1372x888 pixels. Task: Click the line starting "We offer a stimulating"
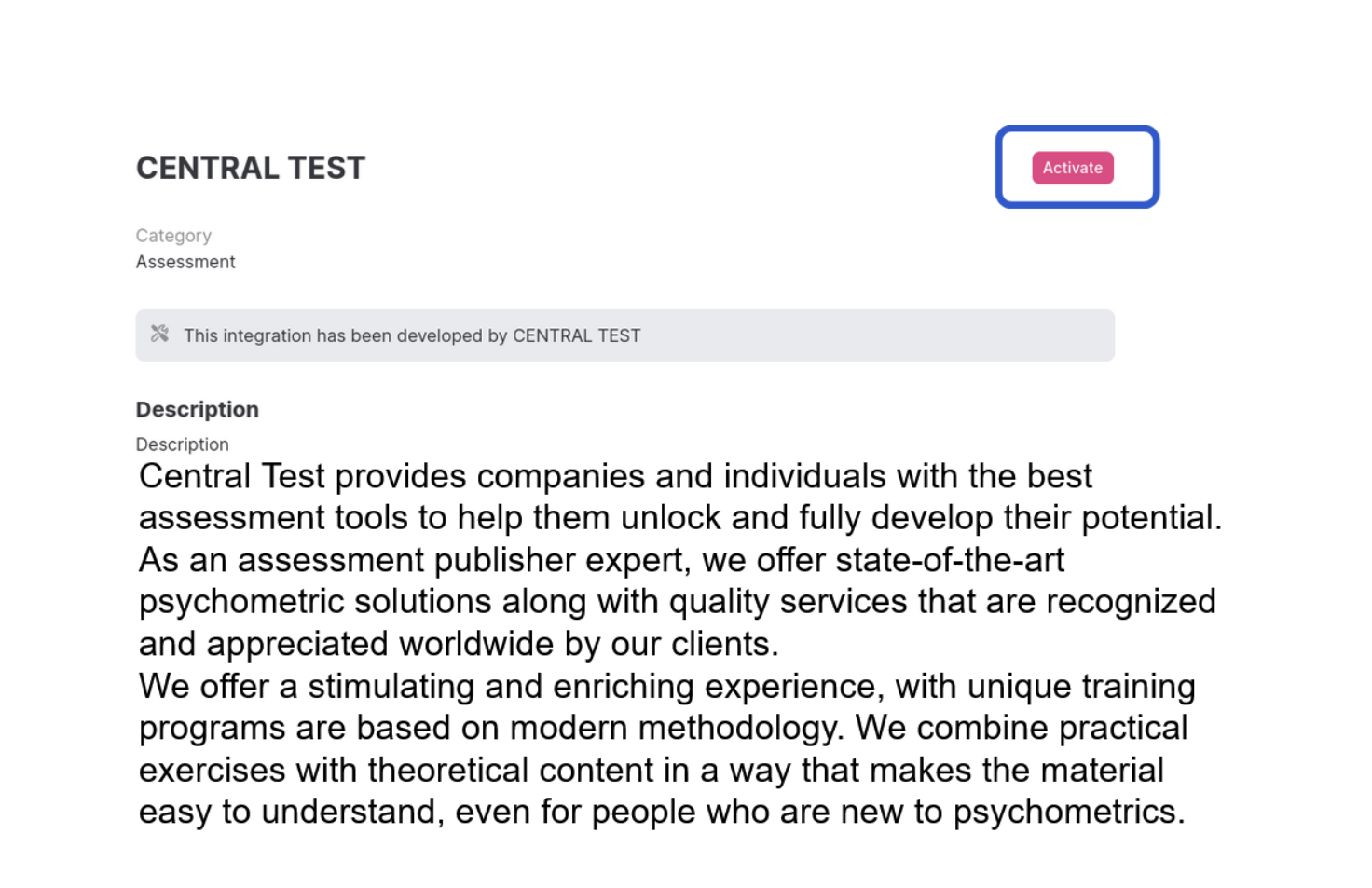667,687
